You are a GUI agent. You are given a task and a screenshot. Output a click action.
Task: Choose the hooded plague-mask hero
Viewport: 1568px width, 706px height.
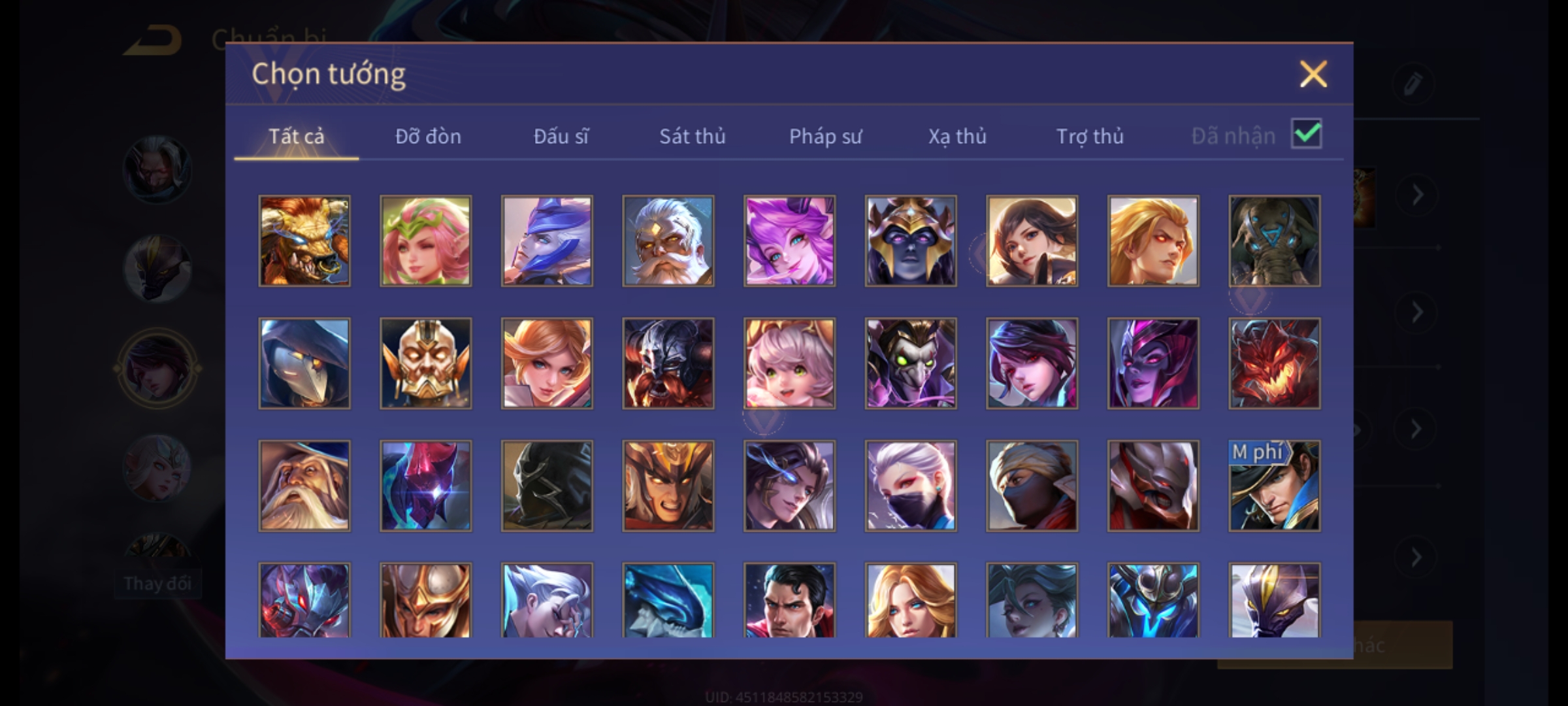point(304,363)
